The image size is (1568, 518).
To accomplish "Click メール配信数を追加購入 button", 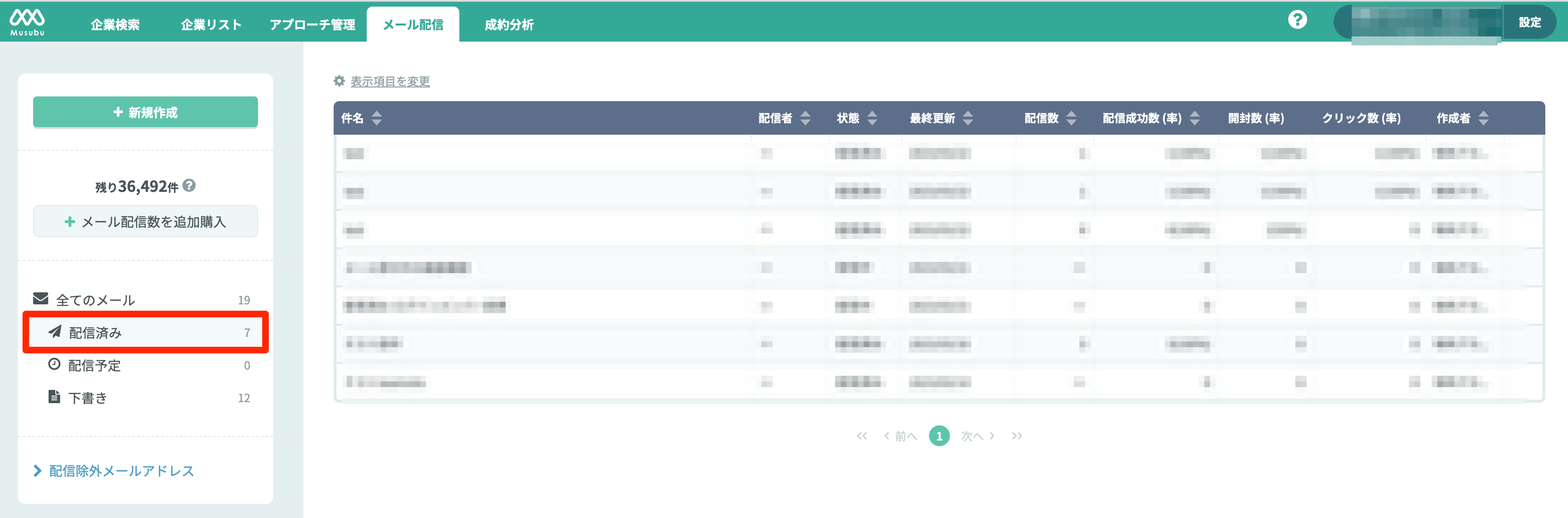I will coord(146,222).
